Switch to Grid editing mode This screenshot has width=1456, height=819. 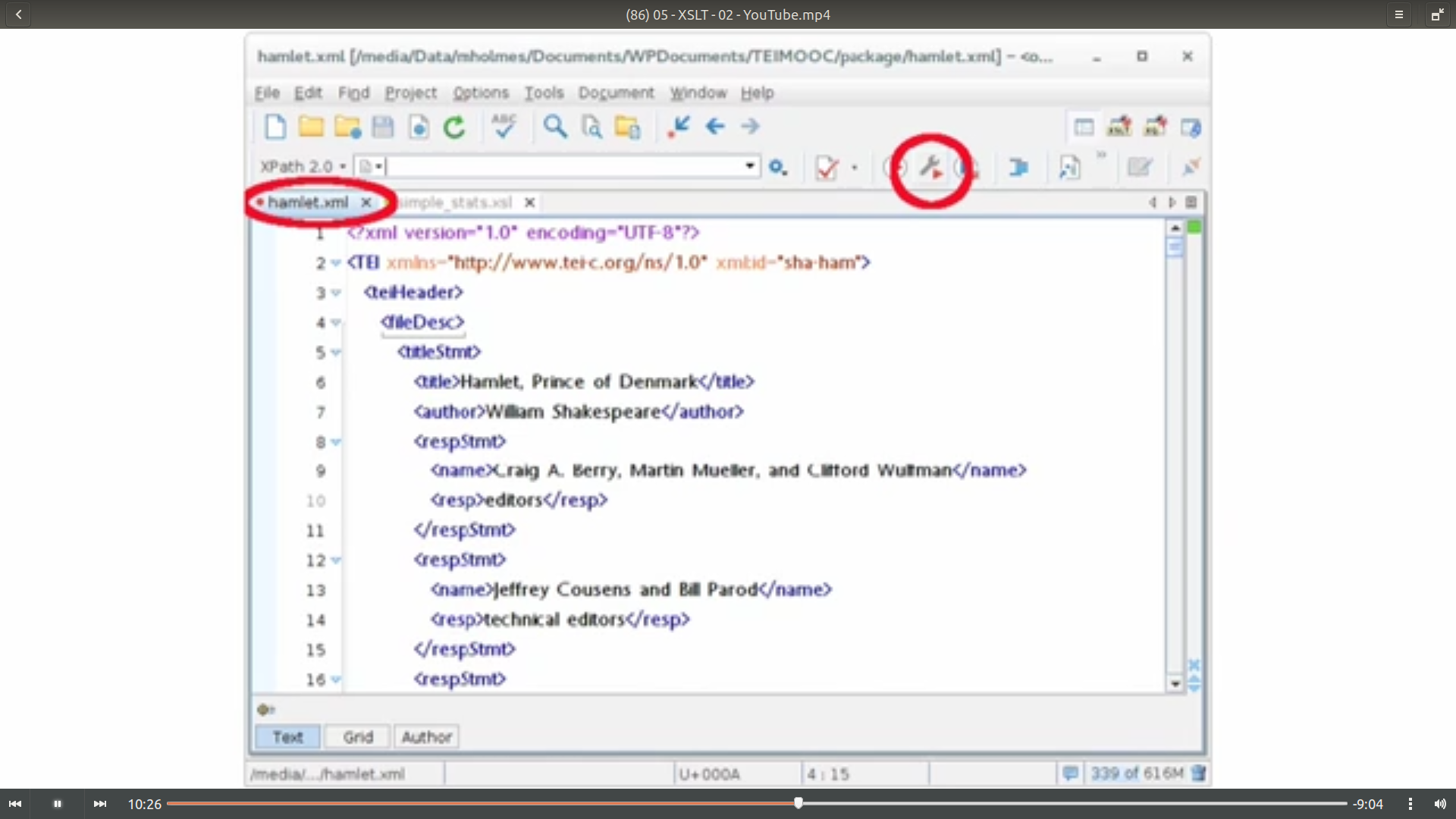coord(357,737)
